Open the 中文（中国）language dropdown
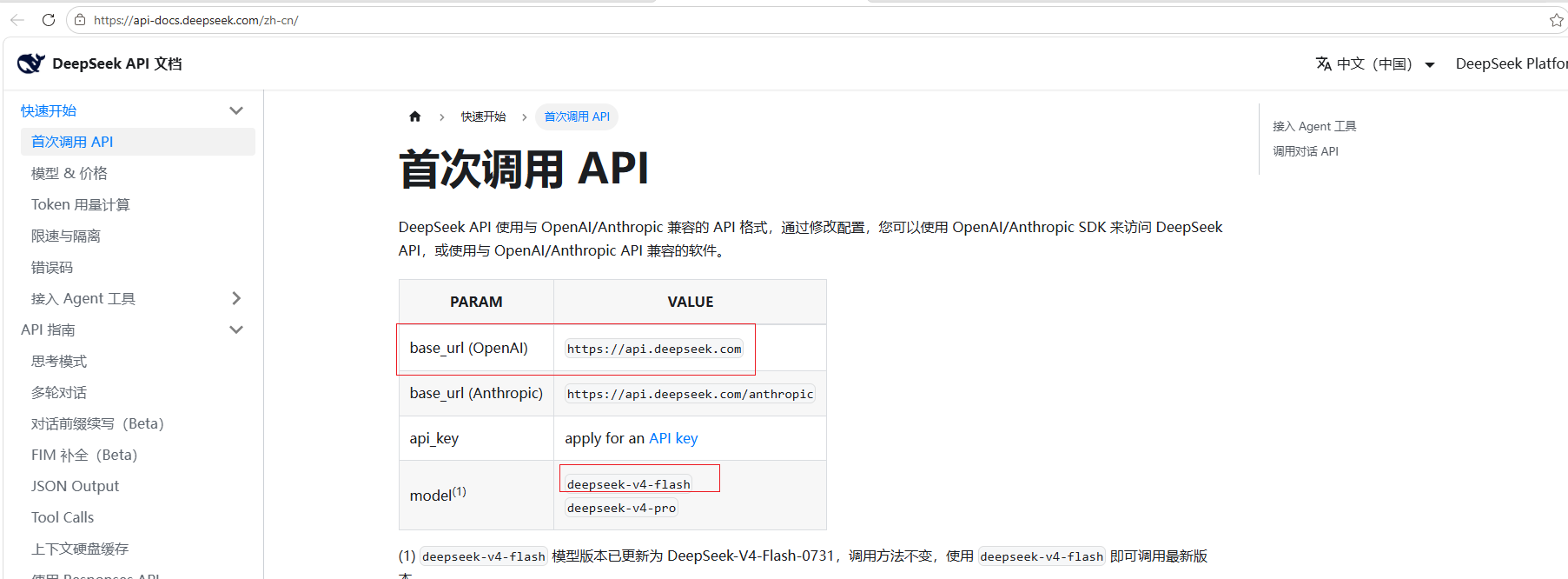 (x=1375, y=63)
